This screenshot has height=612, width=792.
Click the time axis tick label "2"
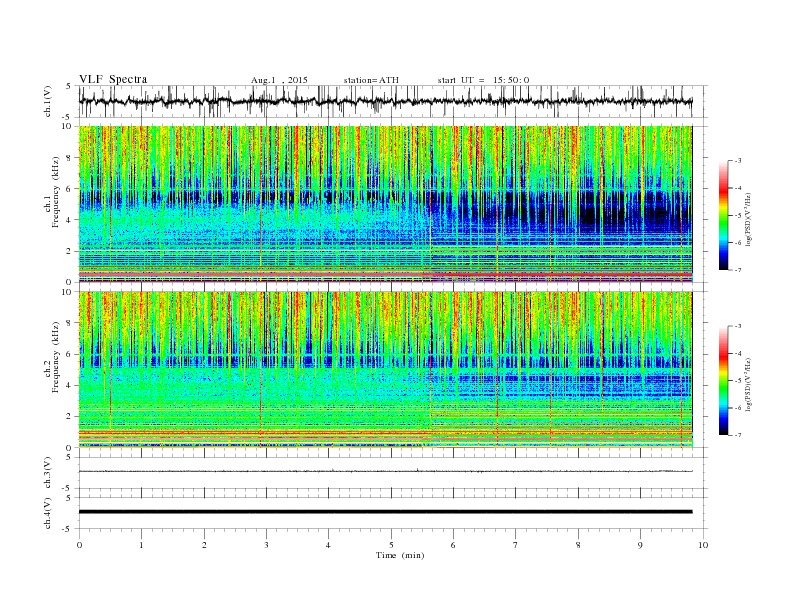pos(204,545)
